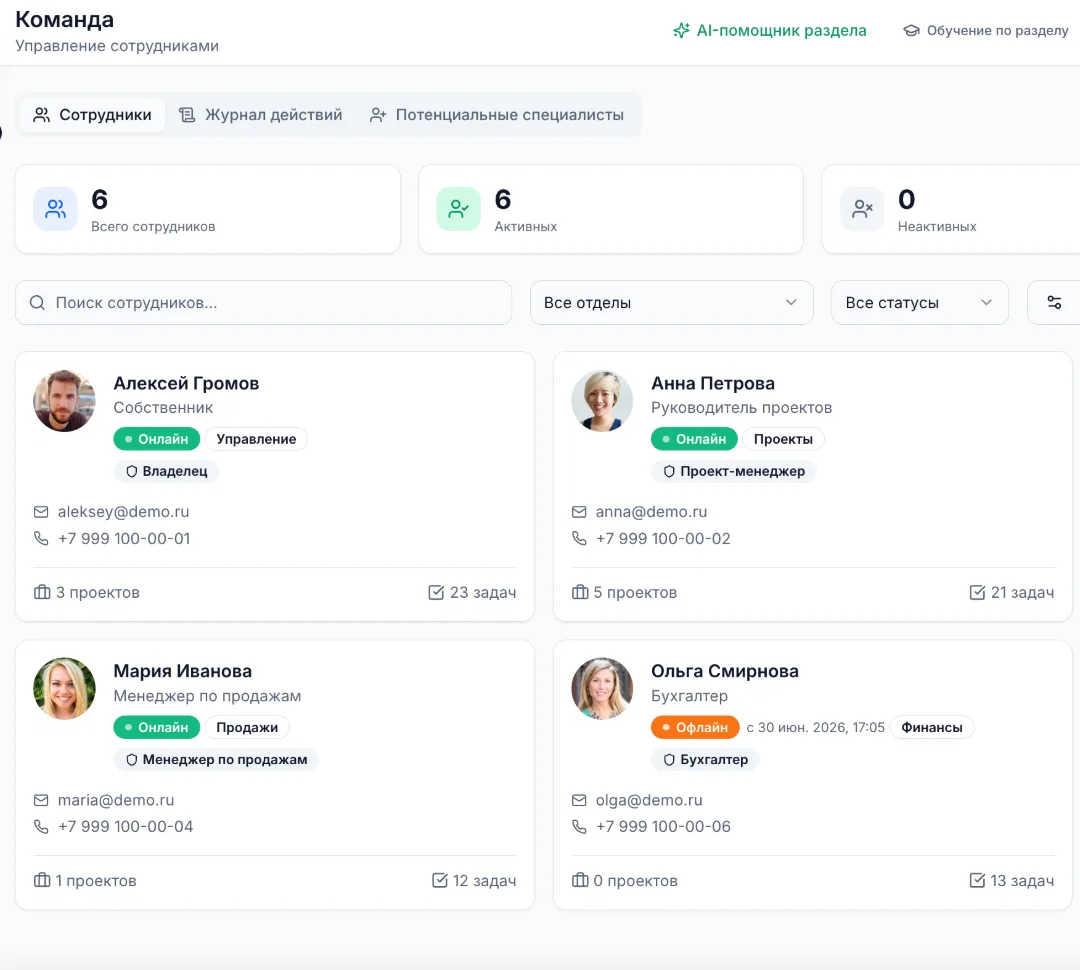Click the sparkle icon of AI-помощник раздела
The width and height of the screenshot is (1080, 970).
pyautogui.click(x=681, y=30)
